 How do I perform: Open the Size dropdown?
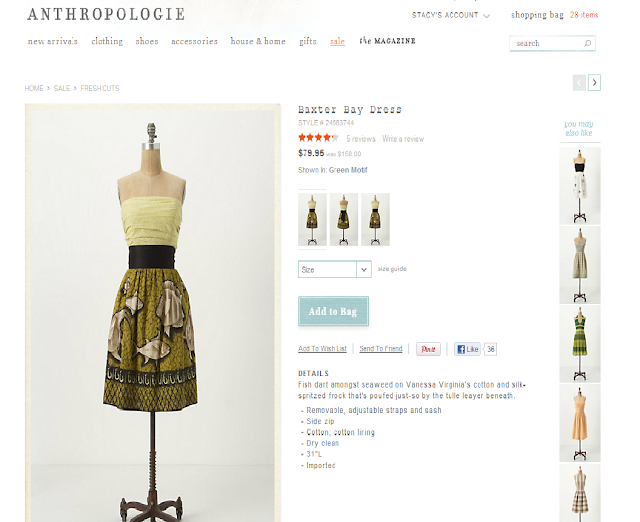tap(335, 269)
